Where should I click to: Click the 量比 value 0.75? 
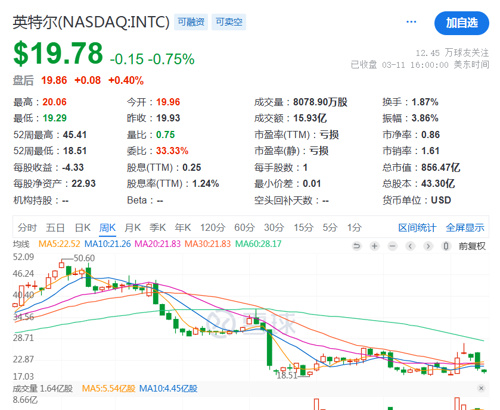coord(165,135)
